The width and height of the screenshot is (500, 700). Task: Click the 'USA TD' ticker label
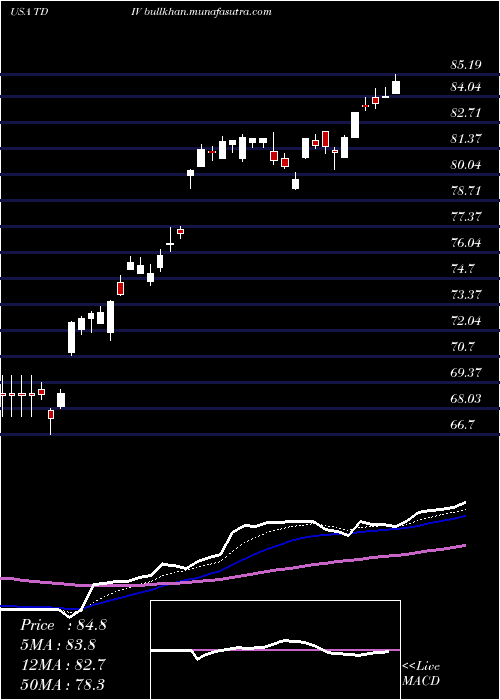(29, 12)
